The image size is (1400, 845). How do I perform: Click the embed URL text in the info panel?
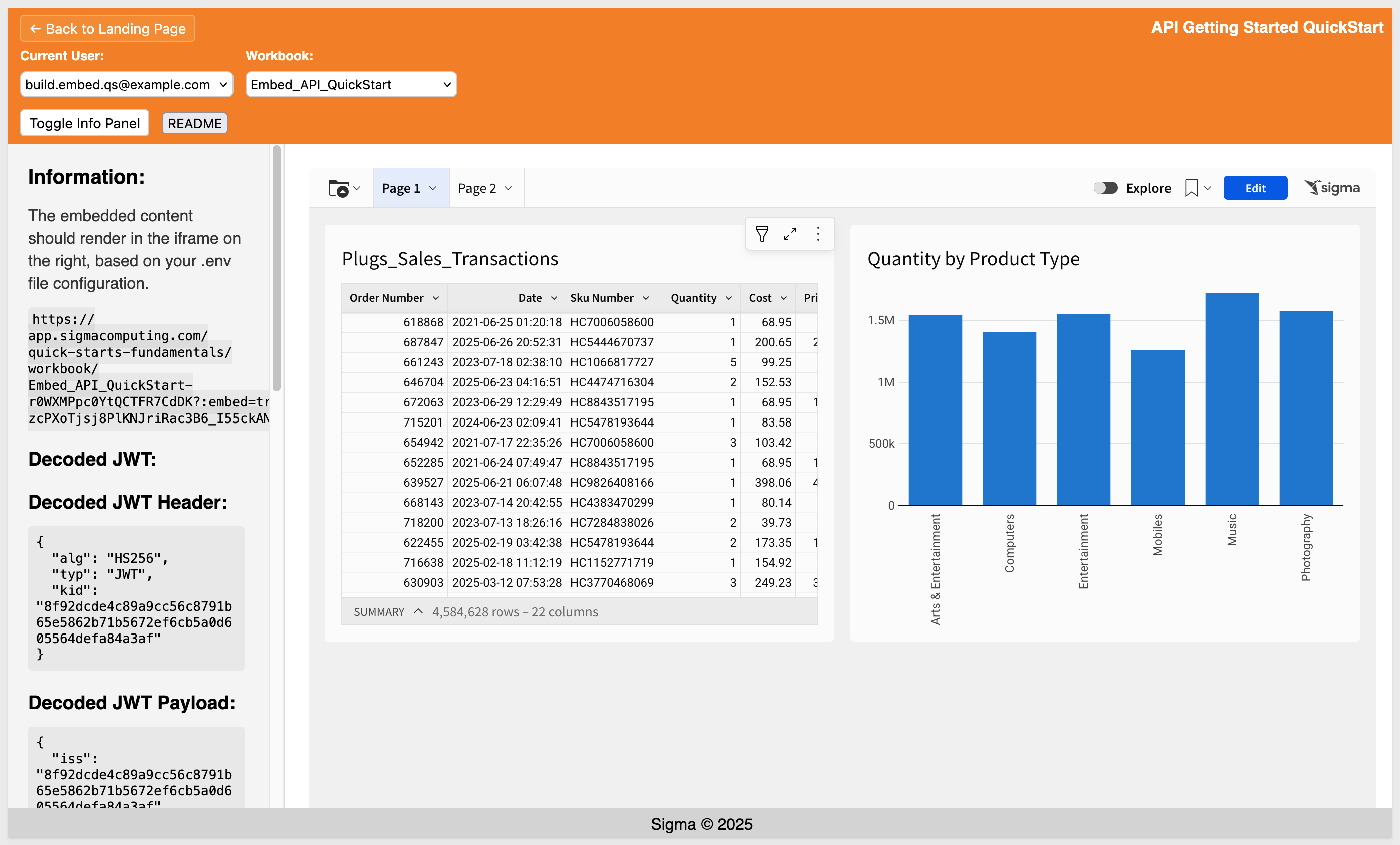(x=148, y=369)
